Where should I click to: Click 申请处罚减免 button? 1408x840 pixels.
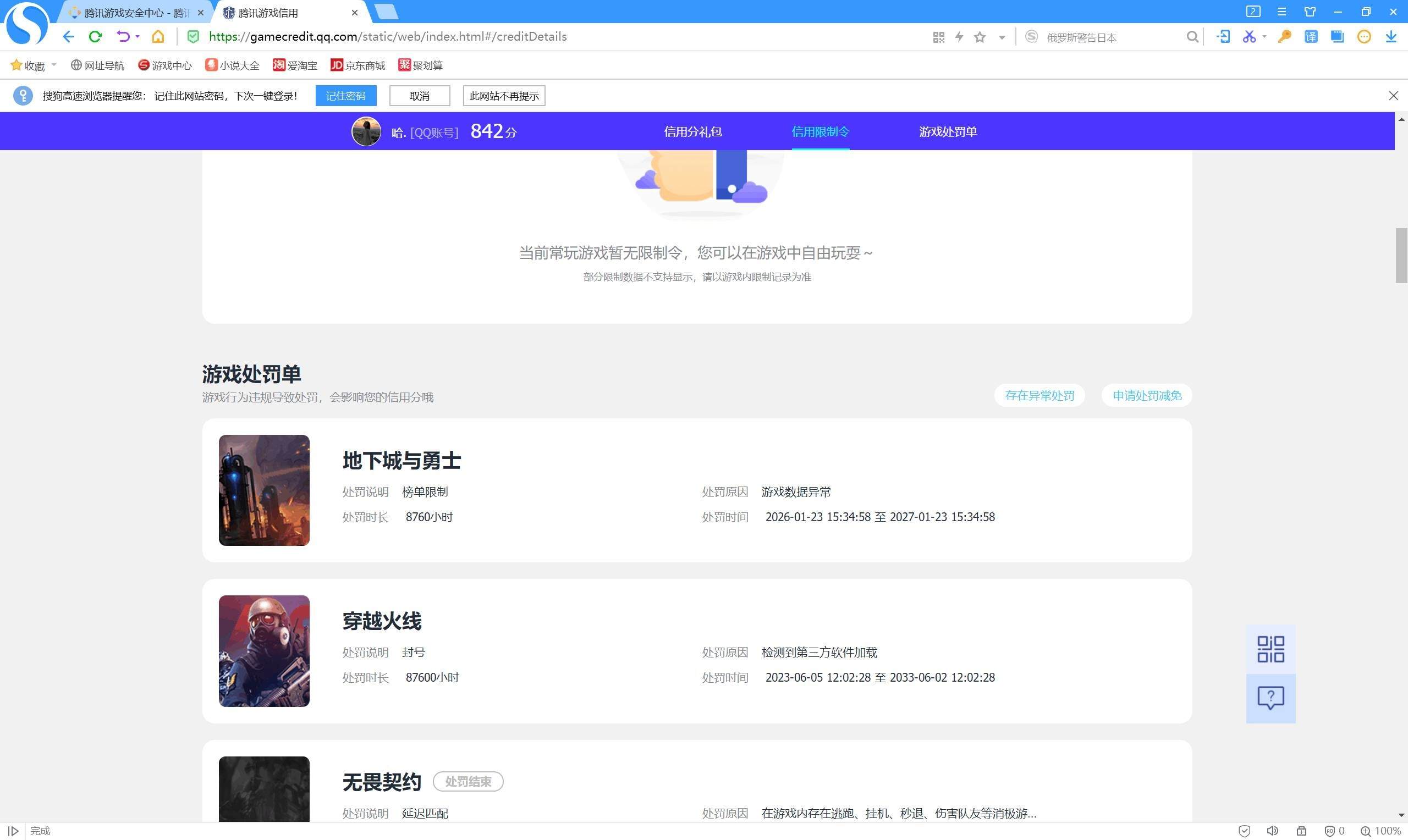pyautogui.click(x=1147, y=395)
